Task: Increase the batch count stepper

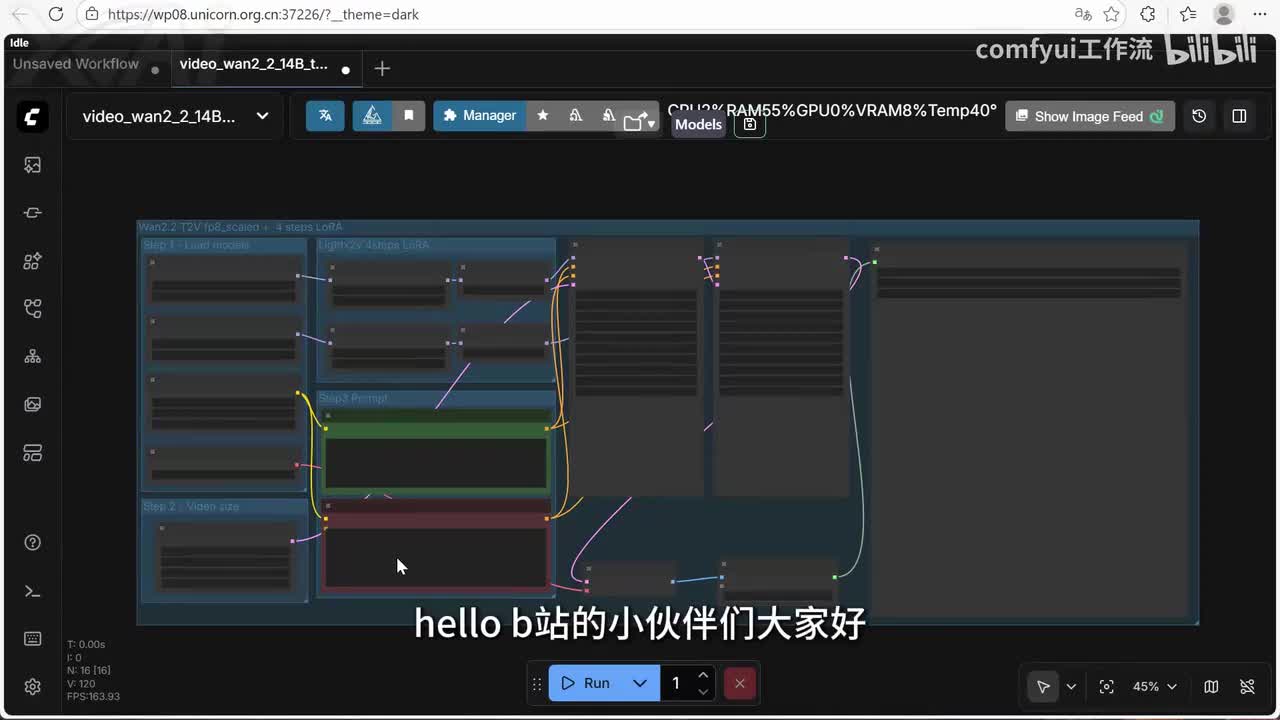Action: pos(703,675)
